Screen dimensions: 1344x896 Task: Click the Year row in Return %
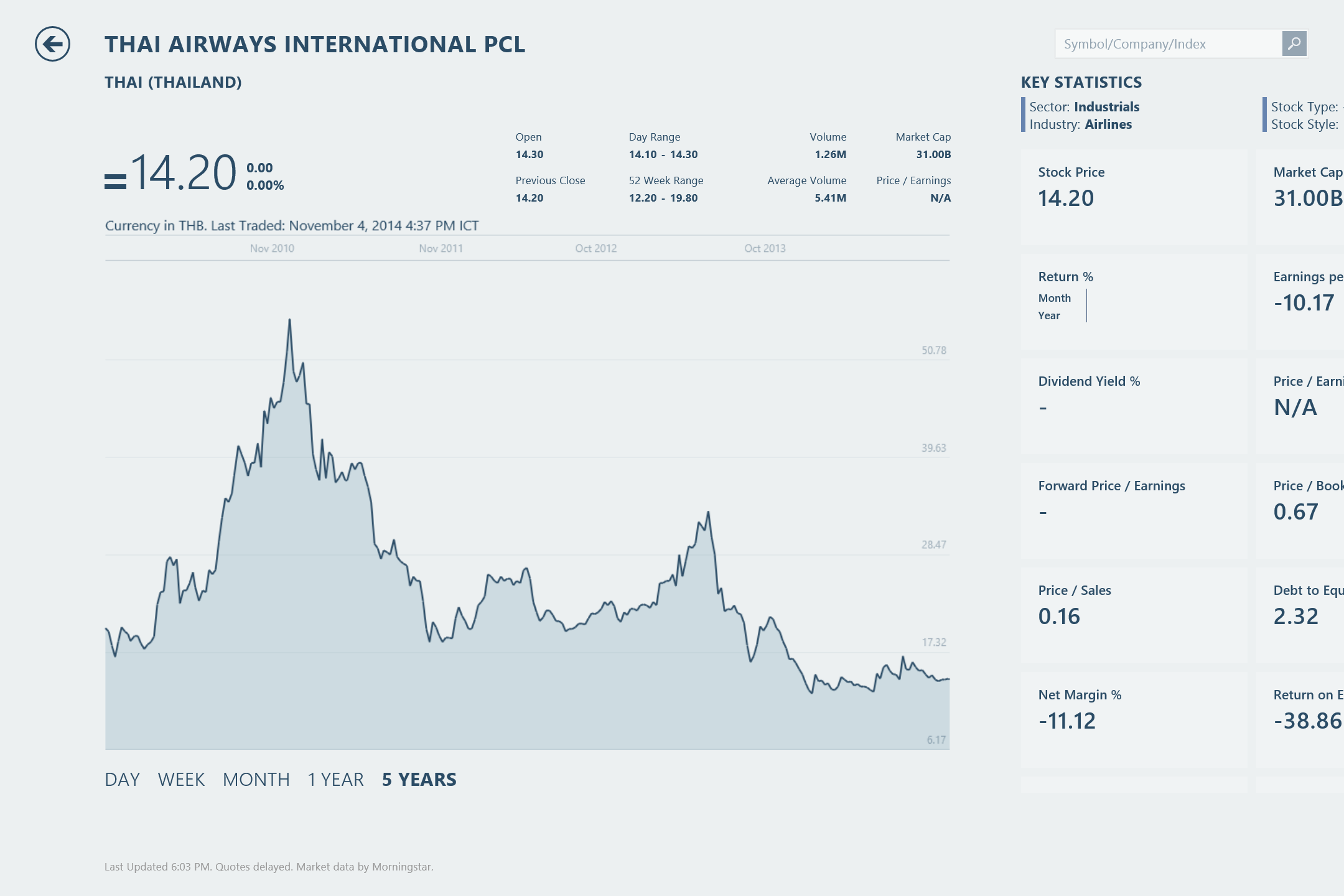1049,315
